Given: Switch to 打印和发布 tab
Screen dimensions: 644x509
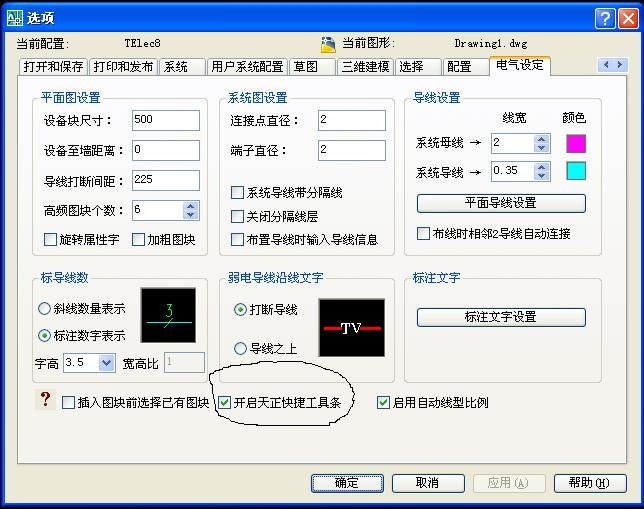Looking at the screenshot, I should (x=123, y=67).
